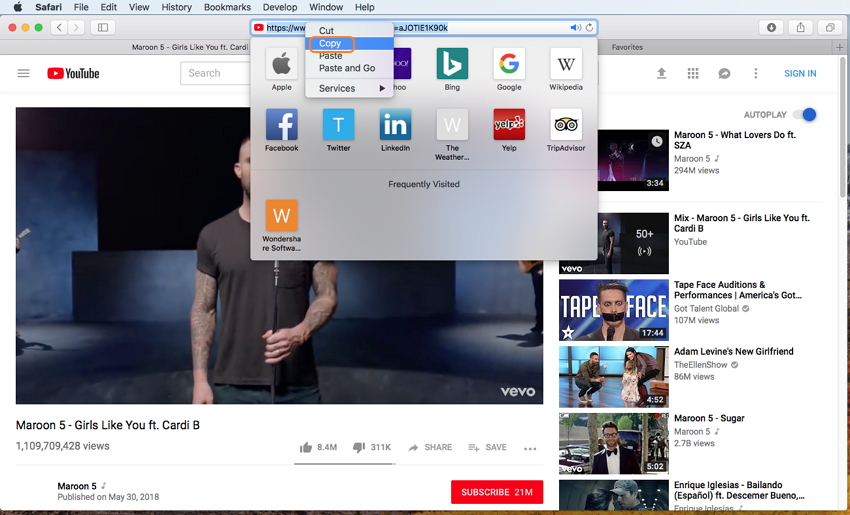Screen dimensions: 850x515
Task: Open YouTube settings vertical dots
Action: pos(756,73)
